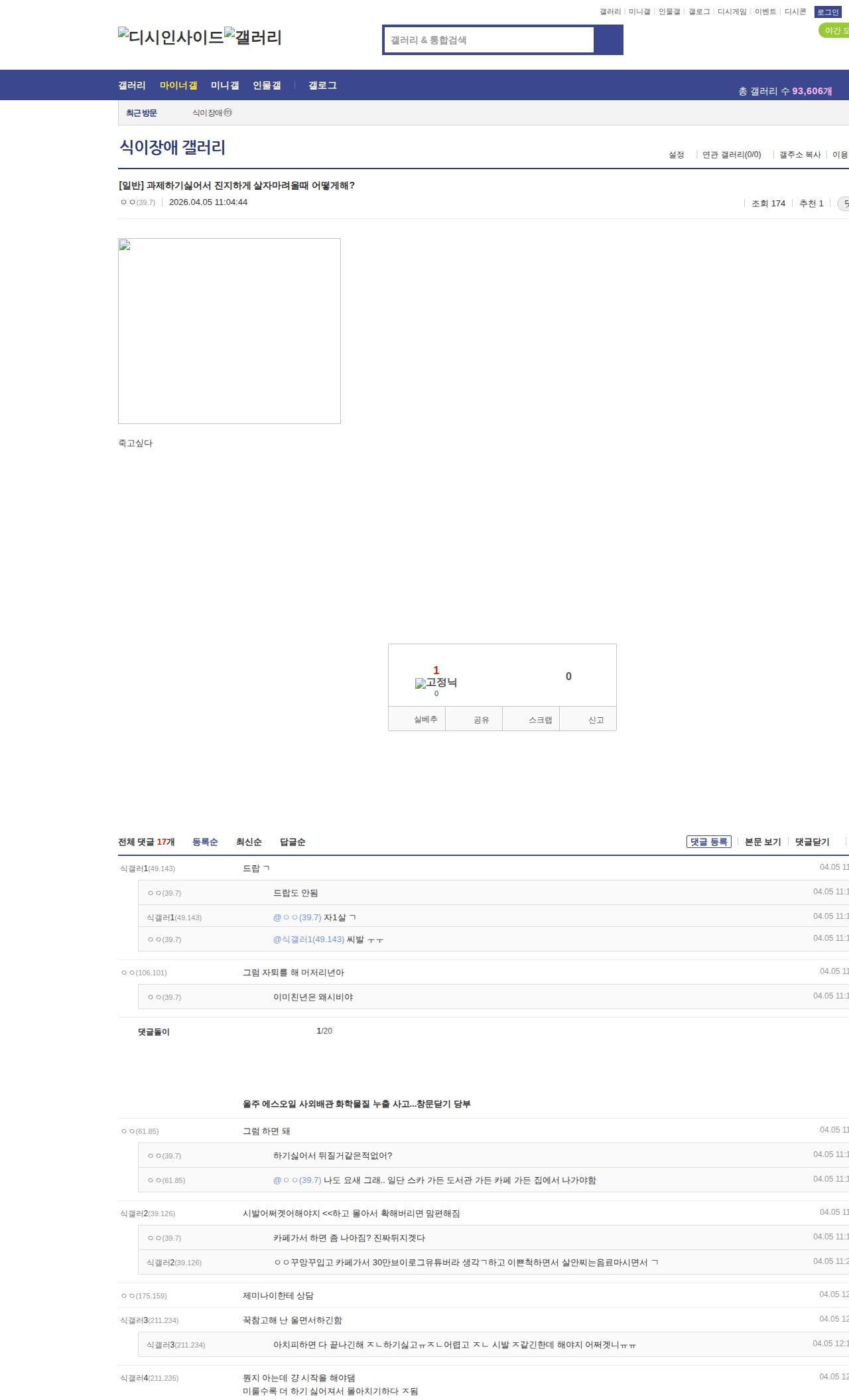This screenshot has width=849, height=1400.
Task: Sort comments by 최신순
Action: (x=249, y=842)
